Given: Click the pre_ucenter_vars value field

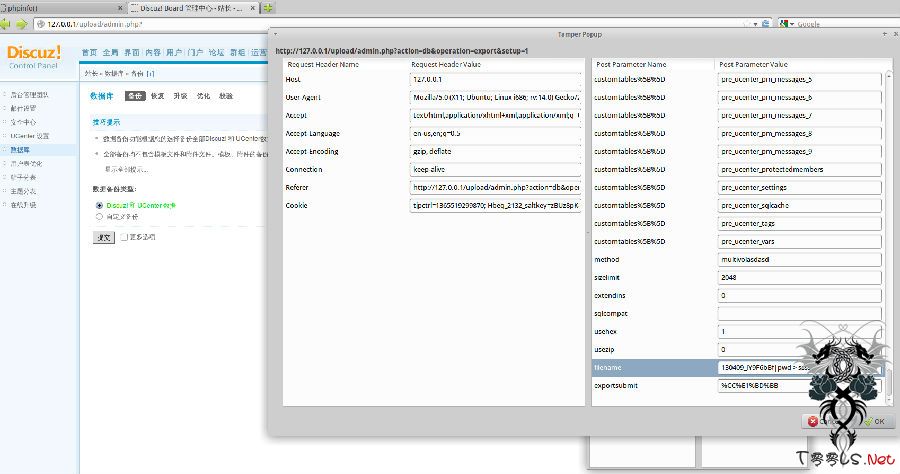Looking at the screenshot, I should 800,242.
